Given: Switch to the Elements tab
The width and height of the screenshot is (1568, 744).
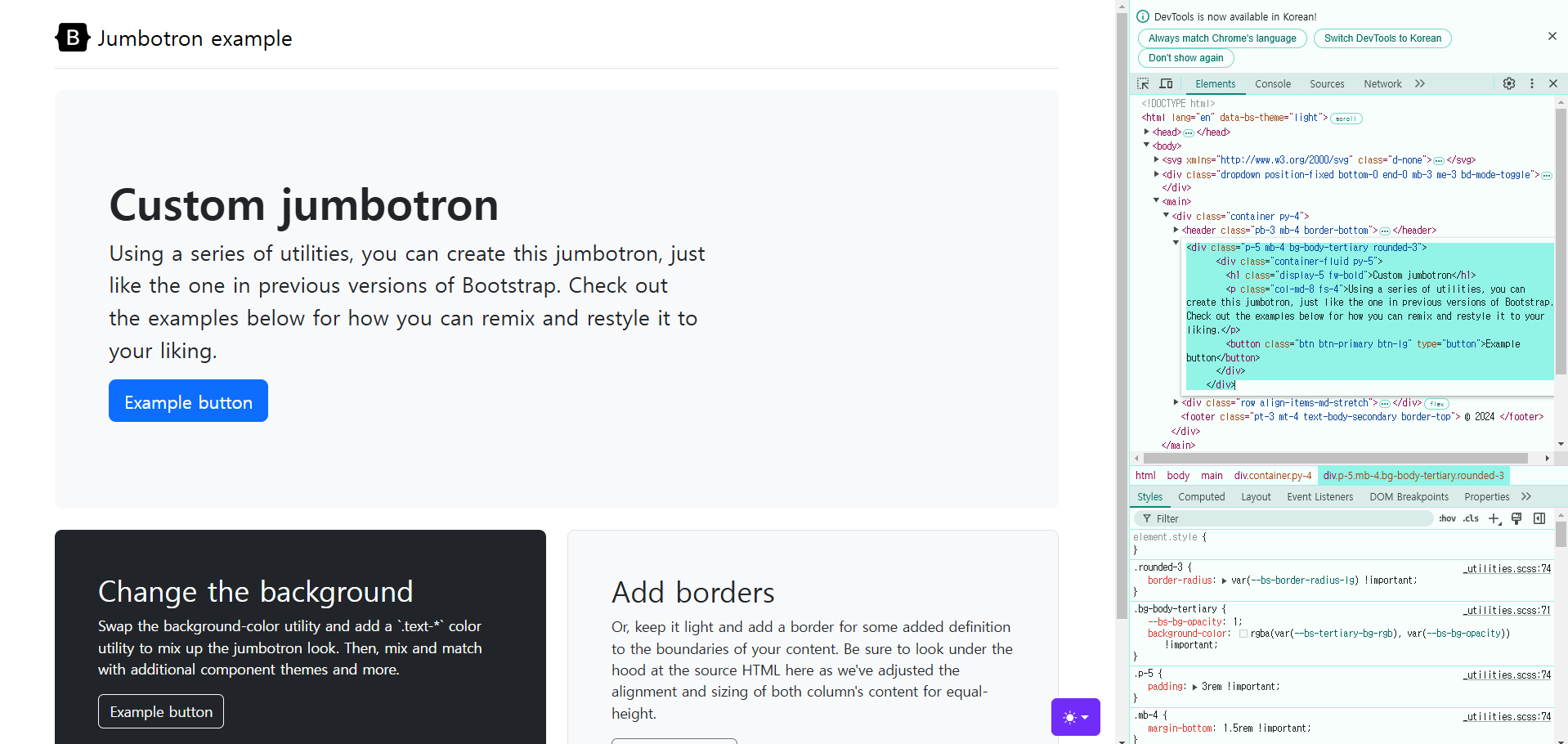Looking at the screenshot, I should click(x=1216, y=84).
